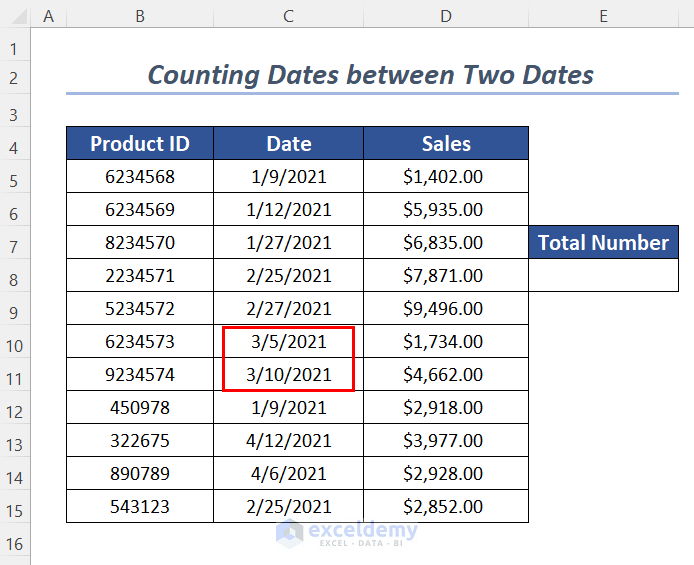Select sales cell $1,402.00

446,176
